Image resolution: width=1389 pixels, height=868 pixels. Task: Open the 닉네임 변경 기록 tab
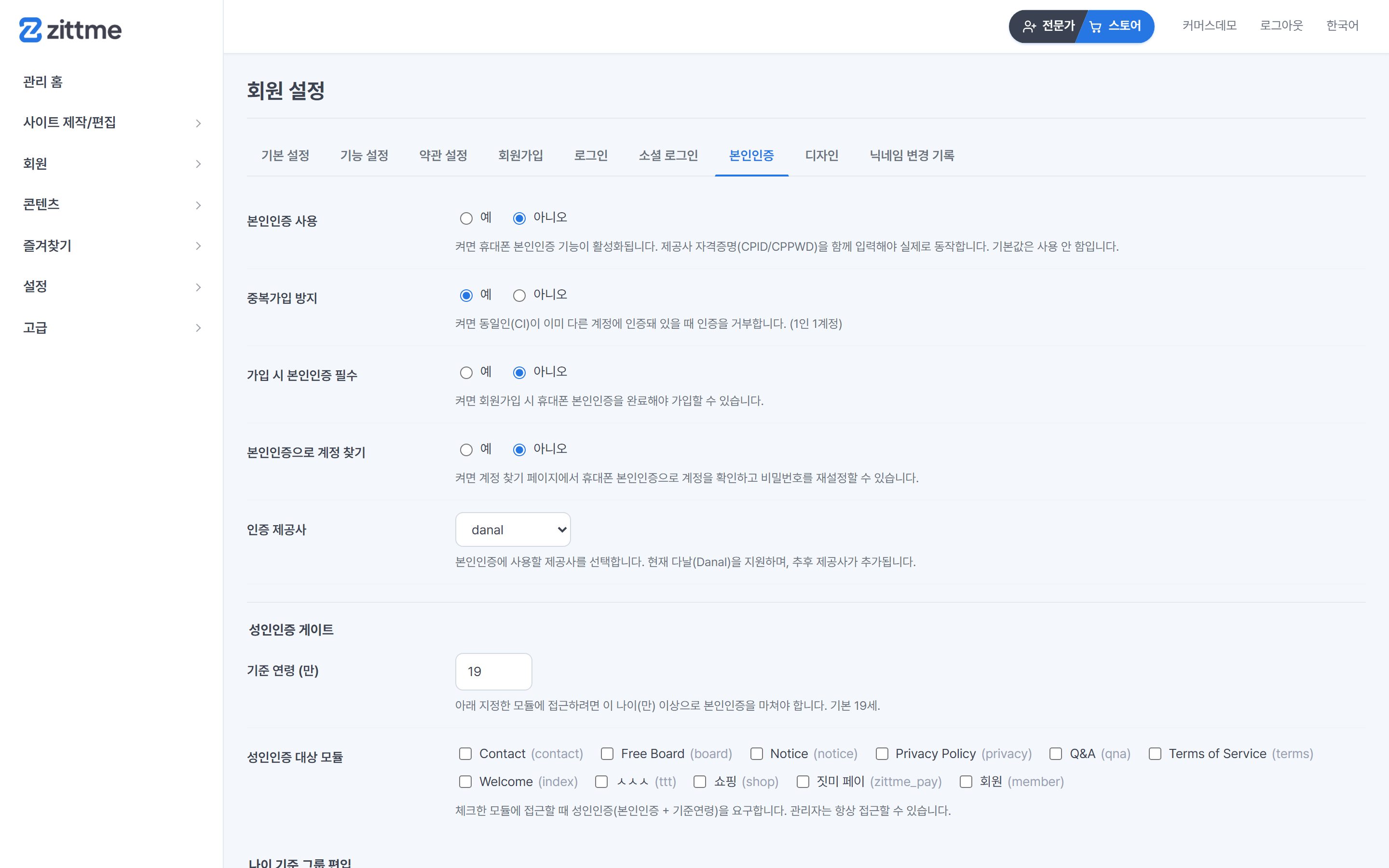pos(912,156)
